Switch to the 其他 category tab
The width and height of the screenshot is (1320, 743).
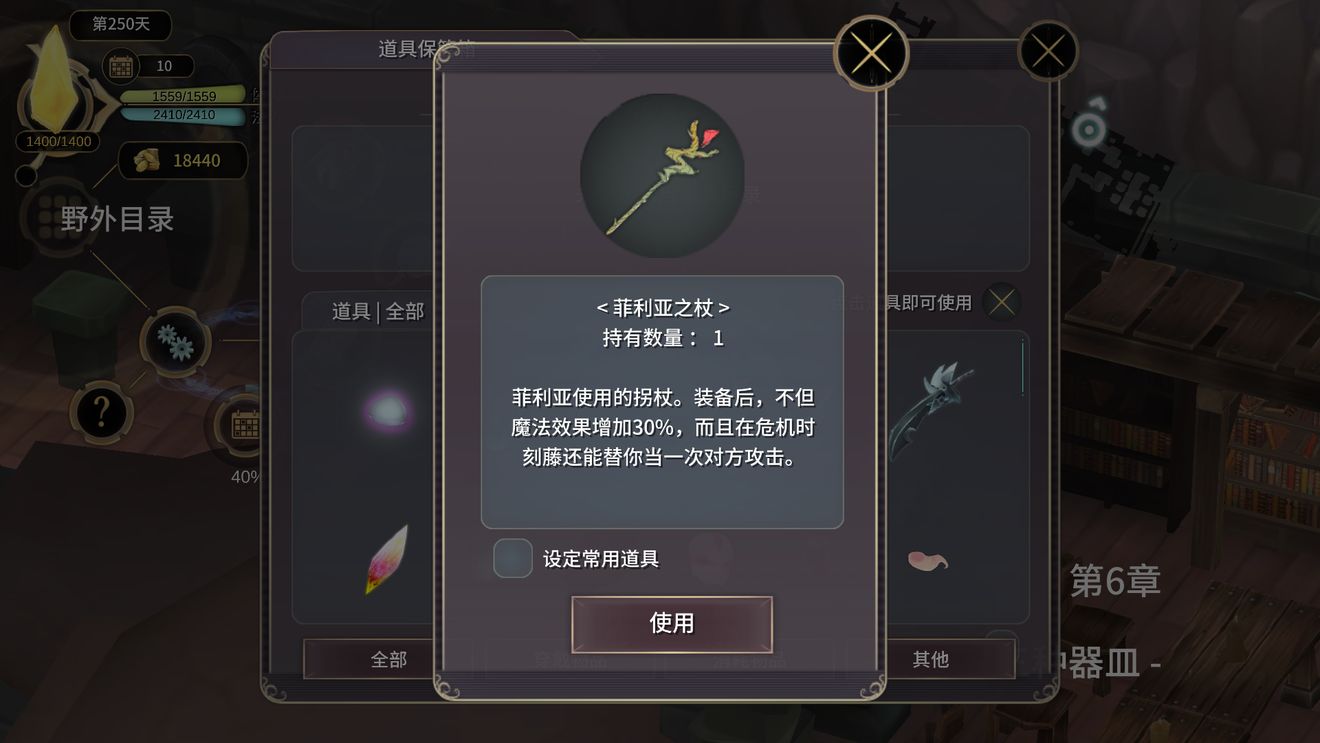point(930,659)
